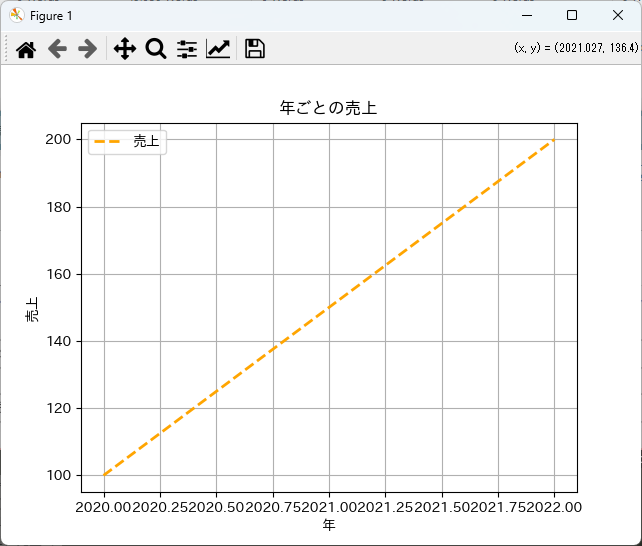Image resolution: width=642 pixels, height=546 pixels.
Task: Click the Figure 1 window title text
Action: pyautogui.click(x=51, y=15)
